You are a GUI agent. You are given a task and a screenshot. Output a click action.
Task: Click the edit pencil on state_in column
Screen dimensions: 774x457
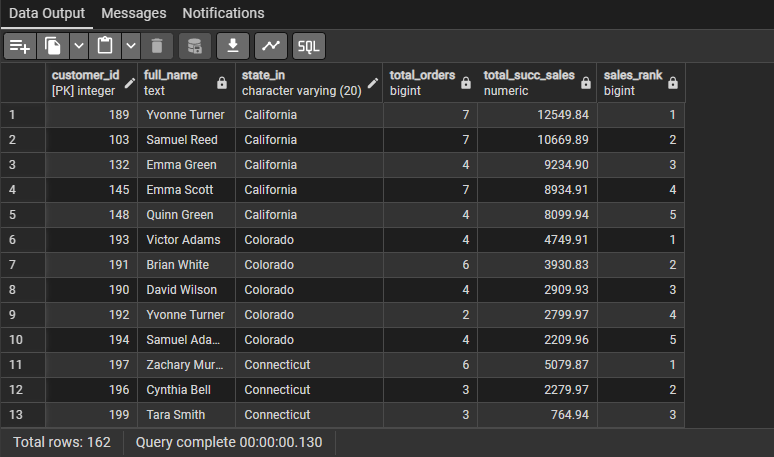372,83
